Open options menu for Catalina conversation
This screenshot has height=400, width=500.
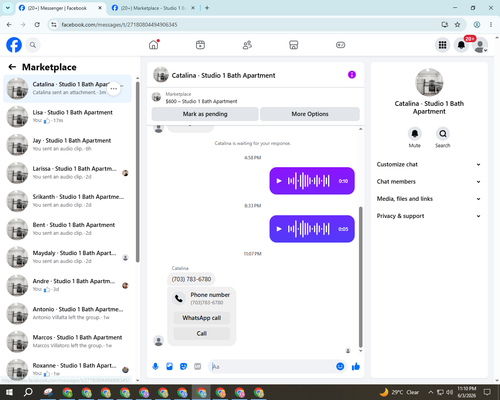114,89
